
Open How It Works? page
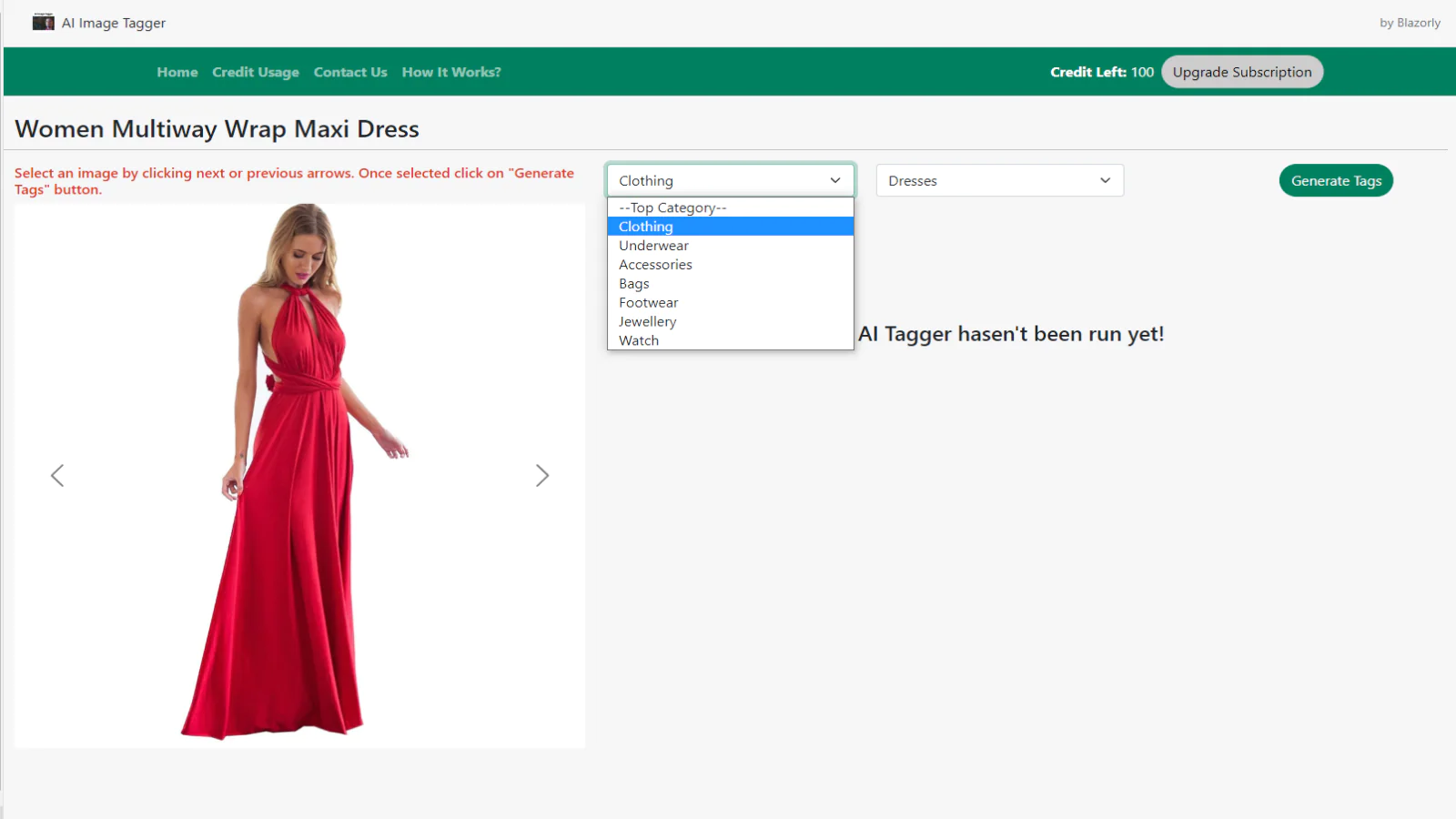click(451, 72)
